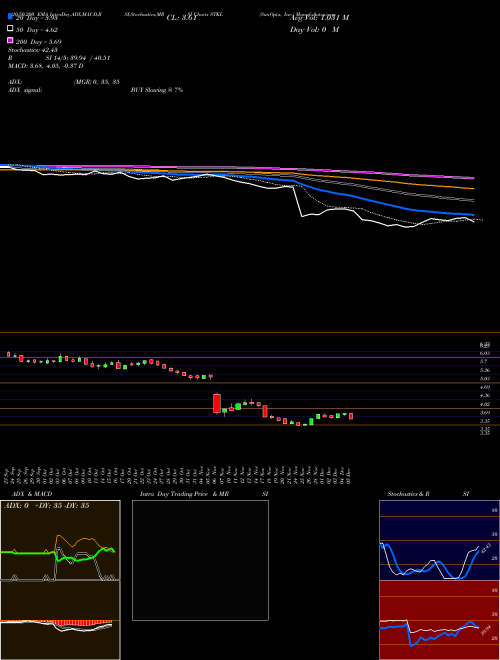
Task: Open the red RSI chart panel
Action: (439, 620)
